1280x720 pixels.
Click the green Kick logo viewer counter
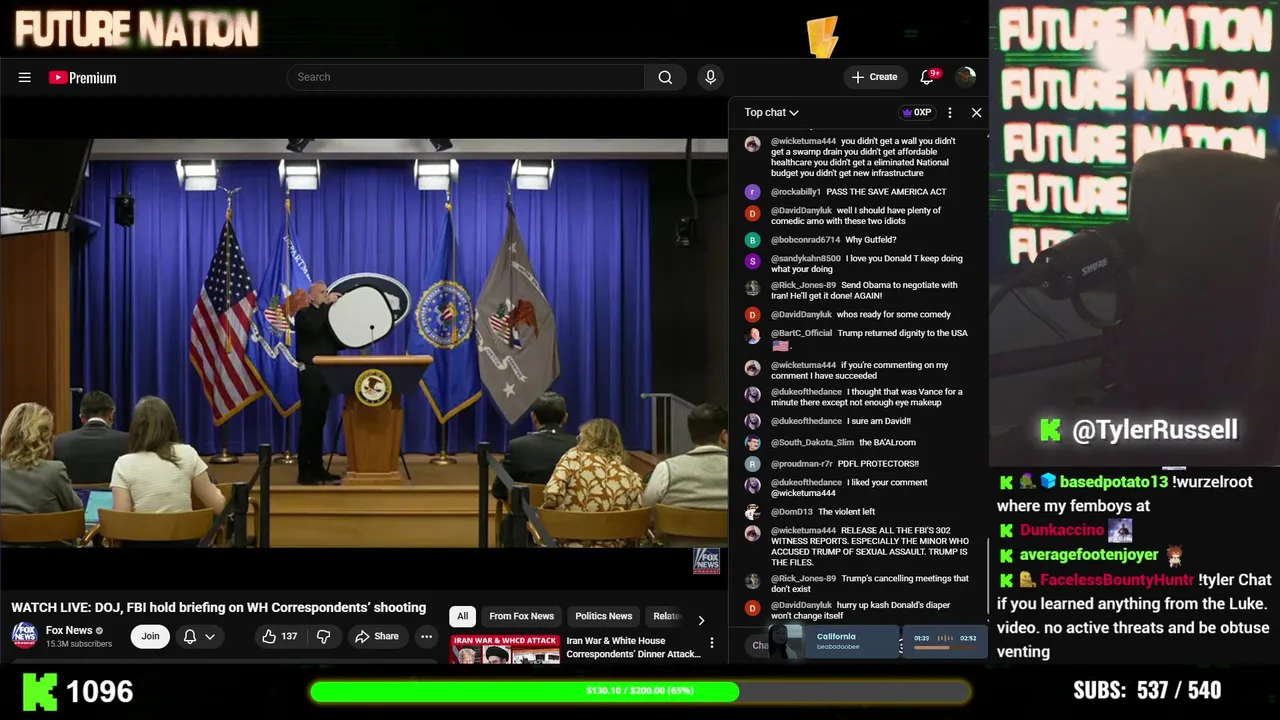point(40,691)
